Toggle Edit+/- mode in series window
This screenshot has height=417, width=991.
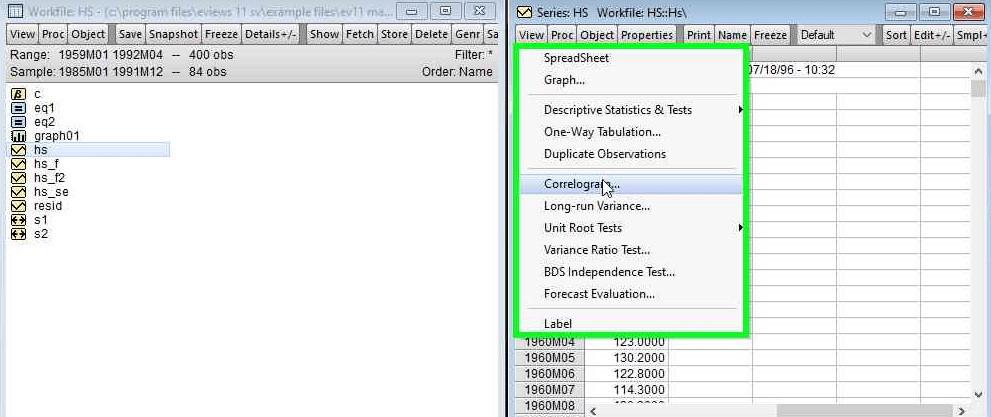coord(931,34)
